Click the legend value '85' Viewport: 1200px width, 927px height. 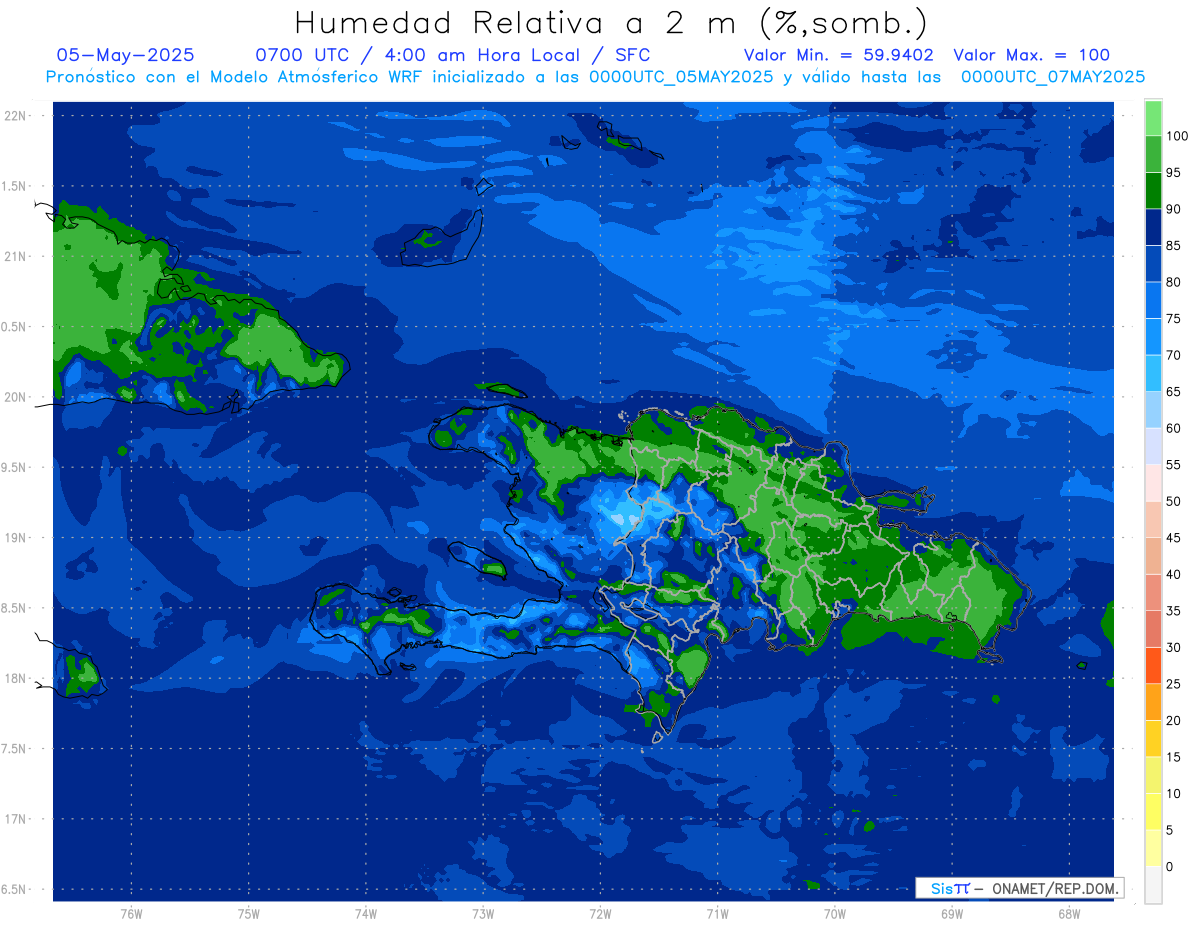point(1174,245)
